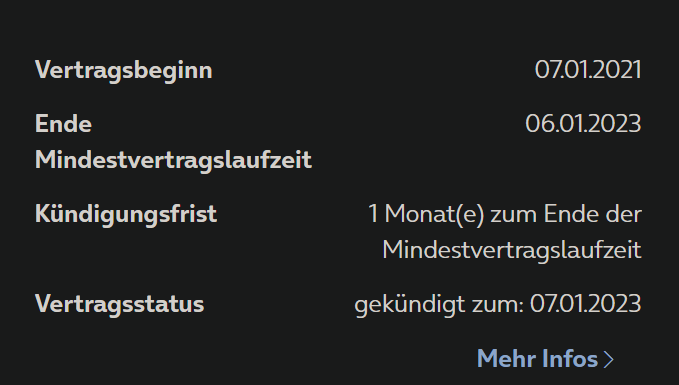Click the text 1 Monat(e)

(x=426, y=214)
